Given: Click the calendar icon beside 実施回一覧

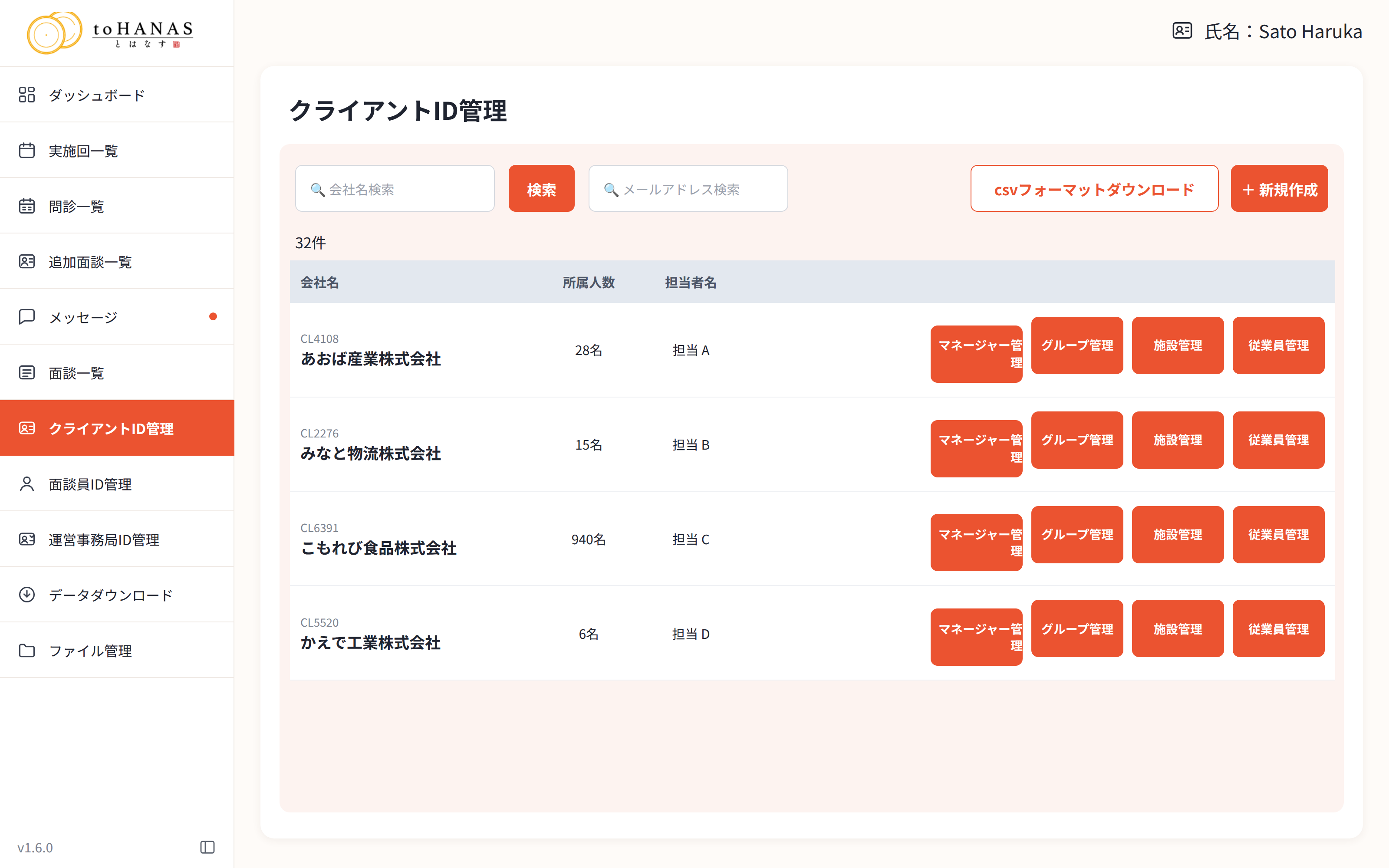Looking at the screenshot, I should click(x=27, y=151).
